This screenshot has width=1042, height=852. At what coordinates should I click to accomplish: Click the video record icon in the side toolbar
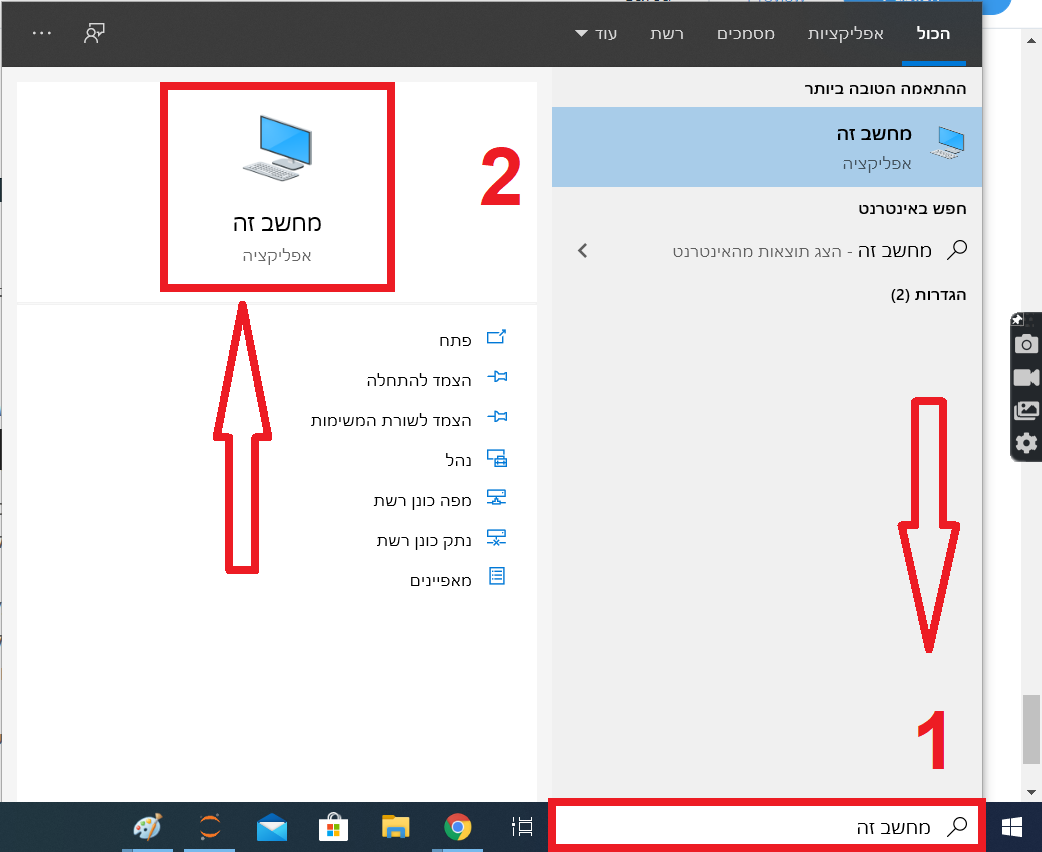(x=1026, y=377)
